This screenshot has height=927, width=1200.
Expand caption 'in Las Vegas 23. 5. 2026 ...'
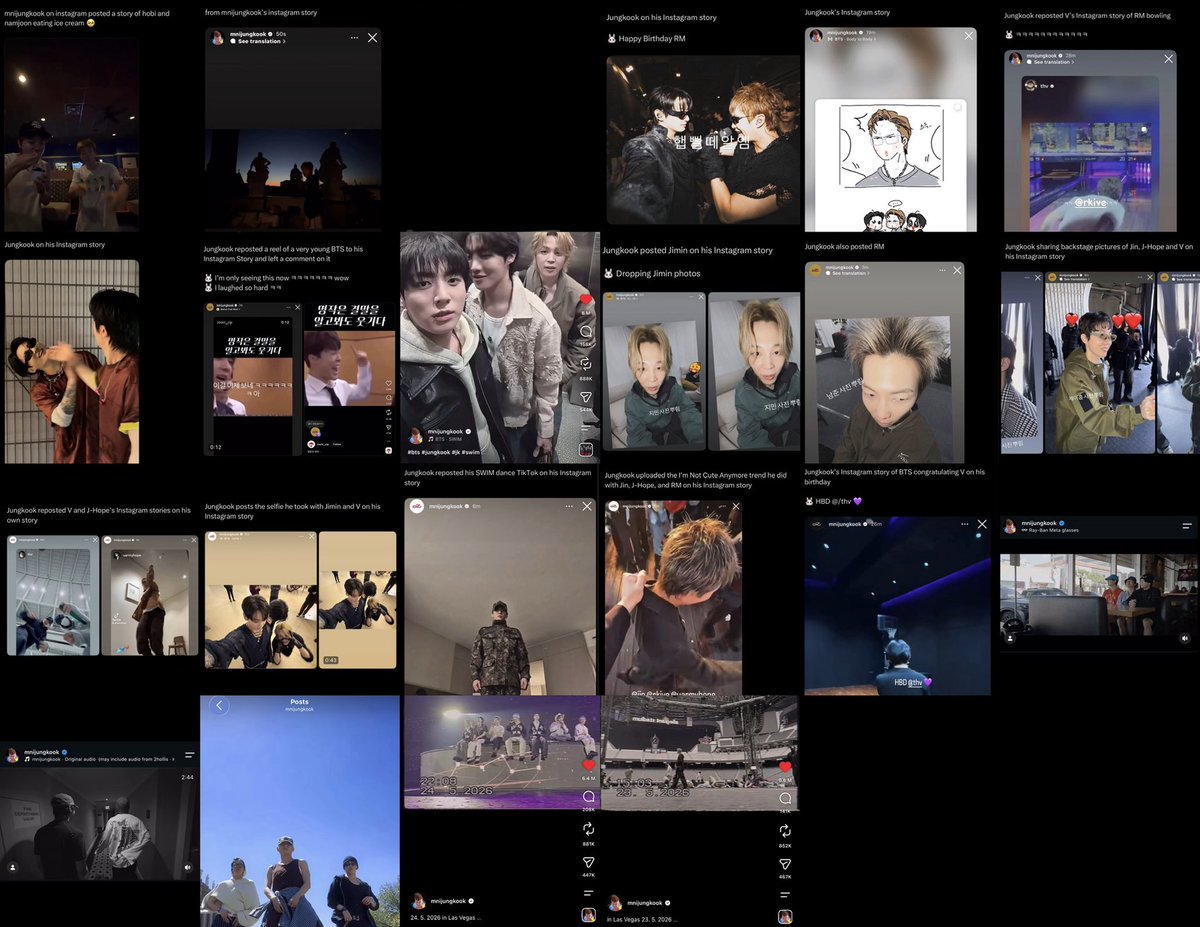click(x=644, y=918)
